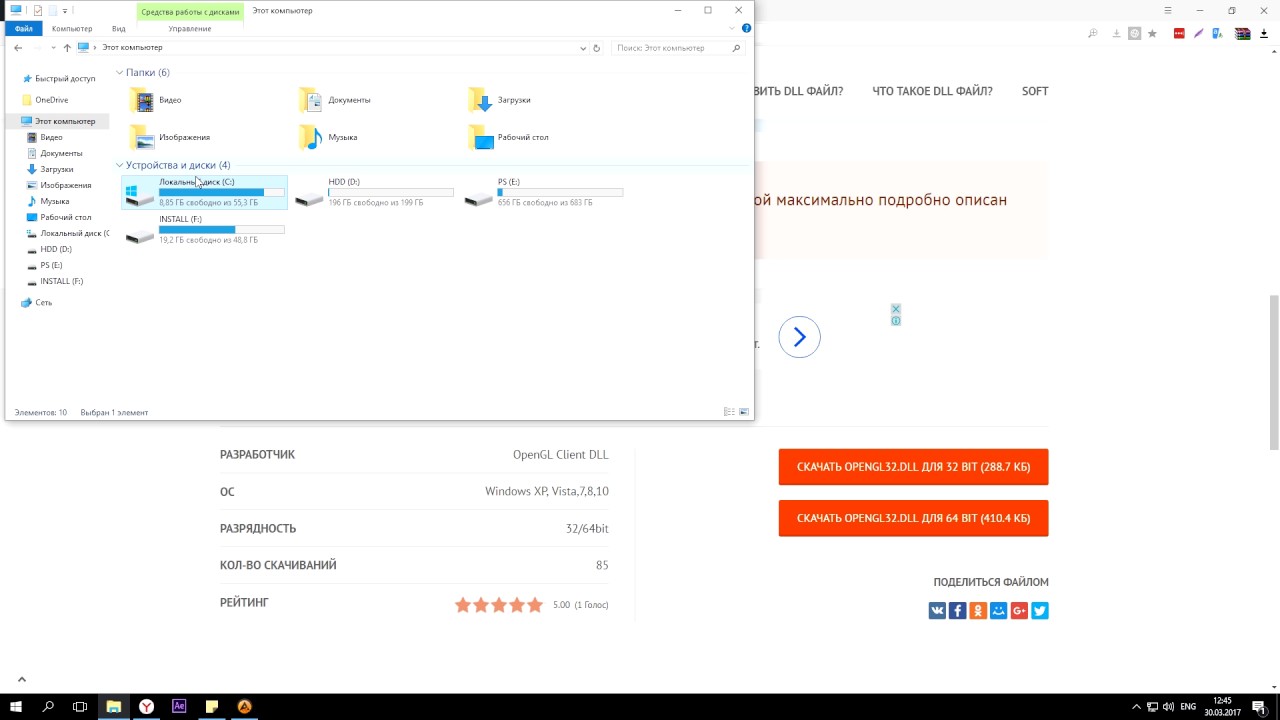The width and height of the screenshot is (1280, 720).
Task: Share the page on VK
Action: pos(937,610)
